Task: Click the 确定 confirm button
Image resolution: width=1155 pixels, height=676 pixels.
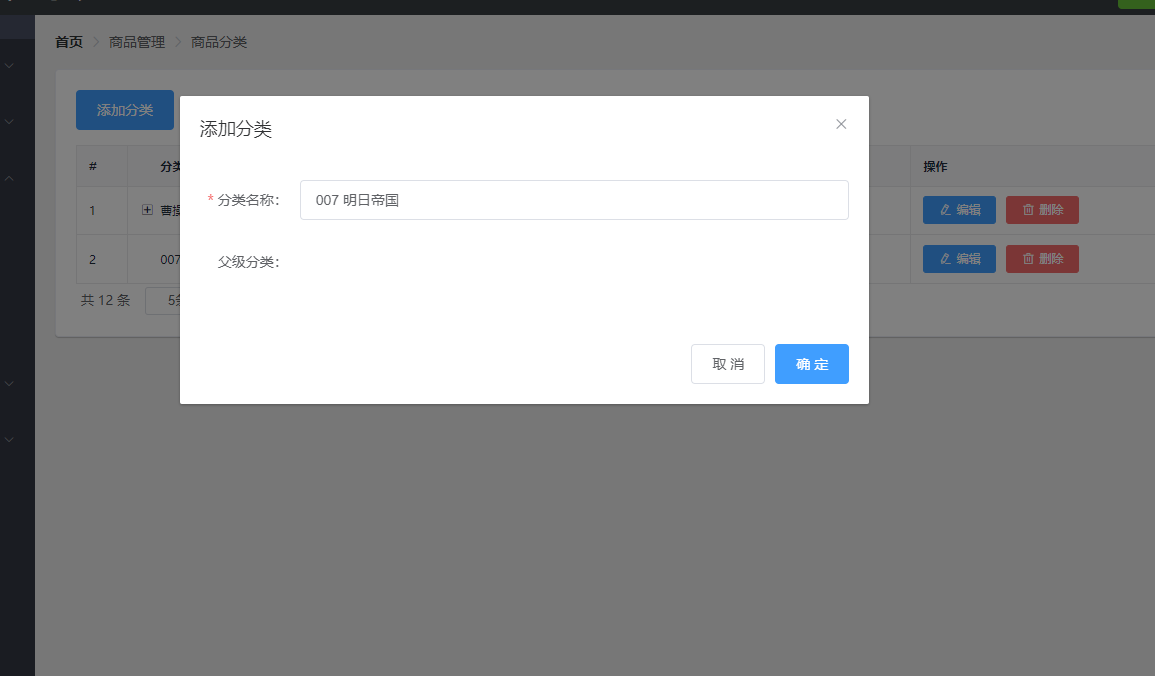Action: (811, 363)
